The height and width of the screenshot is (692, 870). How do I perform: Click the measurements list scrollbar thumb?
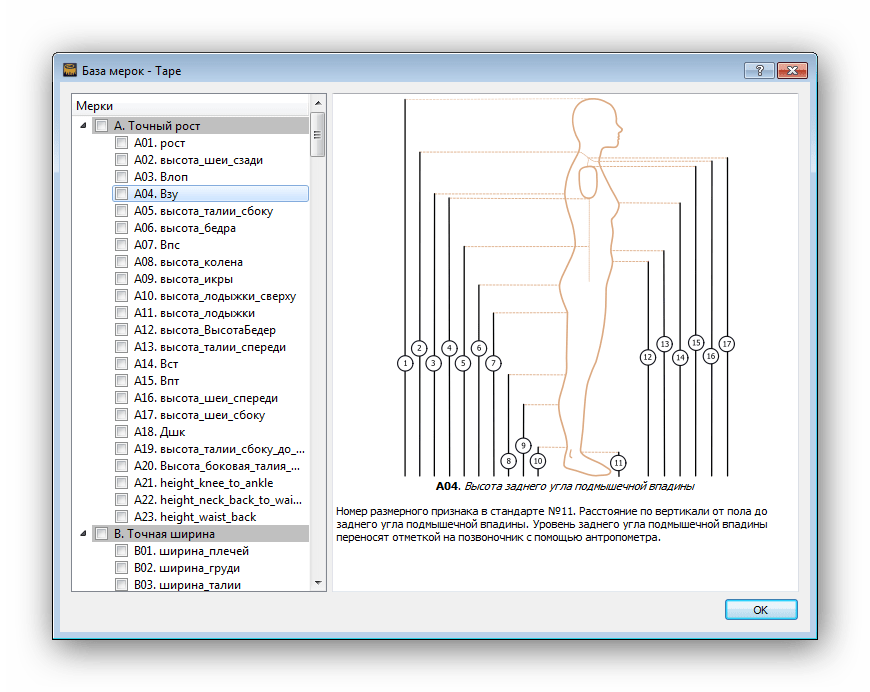[x=318, y=135]
